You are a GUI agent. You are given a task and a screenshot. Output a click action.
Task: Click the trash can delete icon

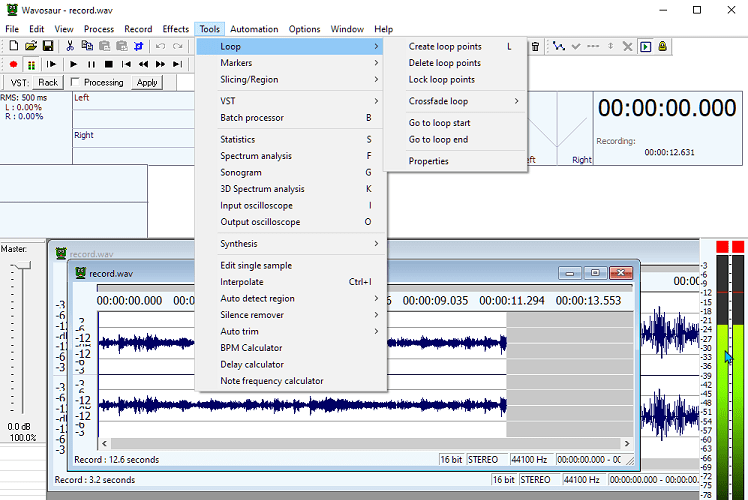pos(536,46)
